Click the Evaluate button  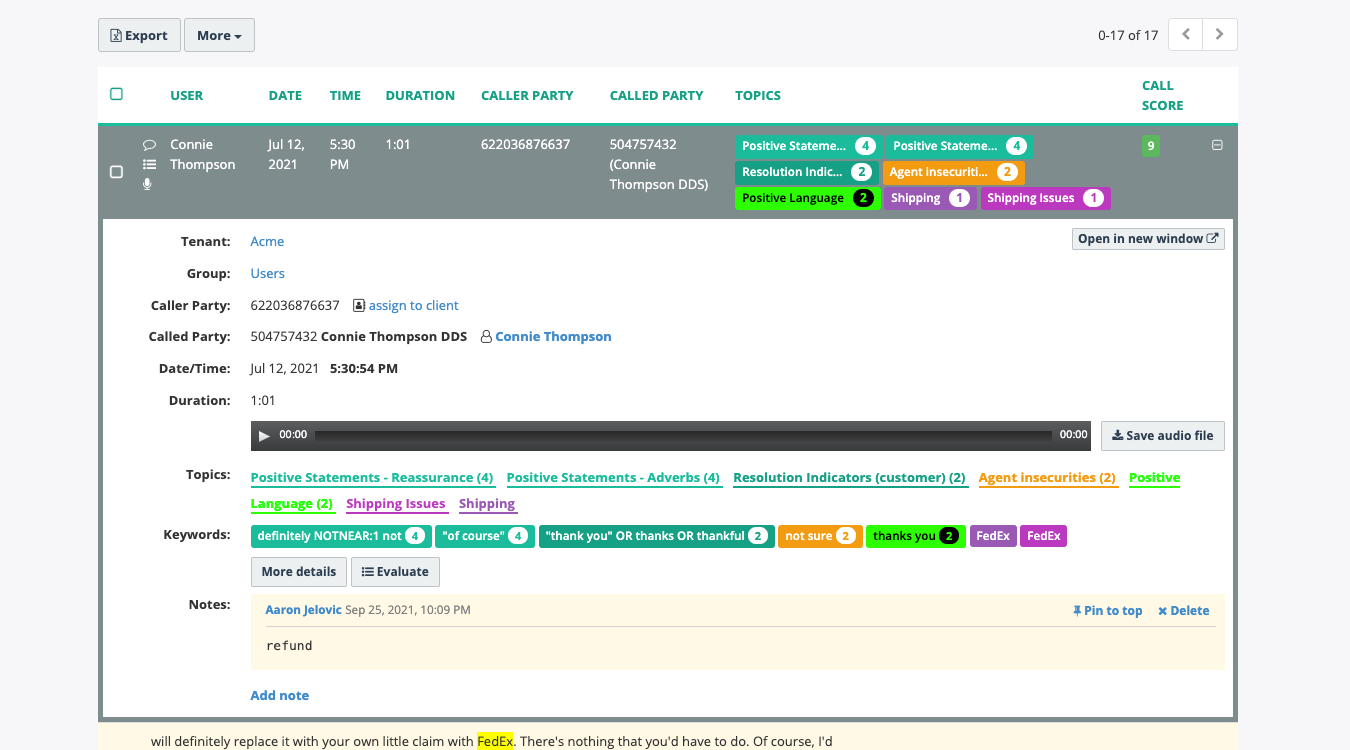tap(395, 572)
